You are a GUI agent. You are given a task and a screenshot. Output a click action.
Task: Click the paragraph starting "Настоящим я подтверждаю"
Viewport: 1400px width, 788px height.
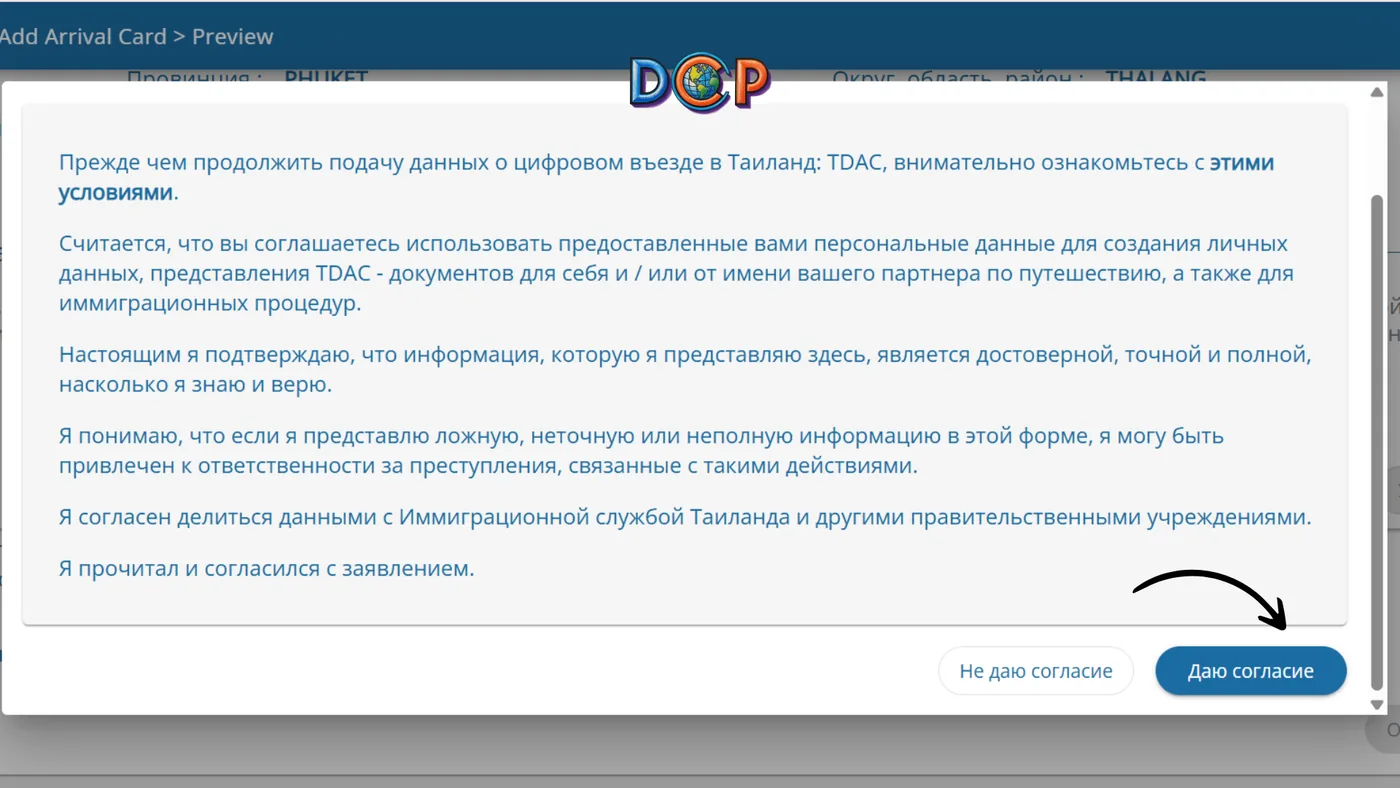click(685, 370)
